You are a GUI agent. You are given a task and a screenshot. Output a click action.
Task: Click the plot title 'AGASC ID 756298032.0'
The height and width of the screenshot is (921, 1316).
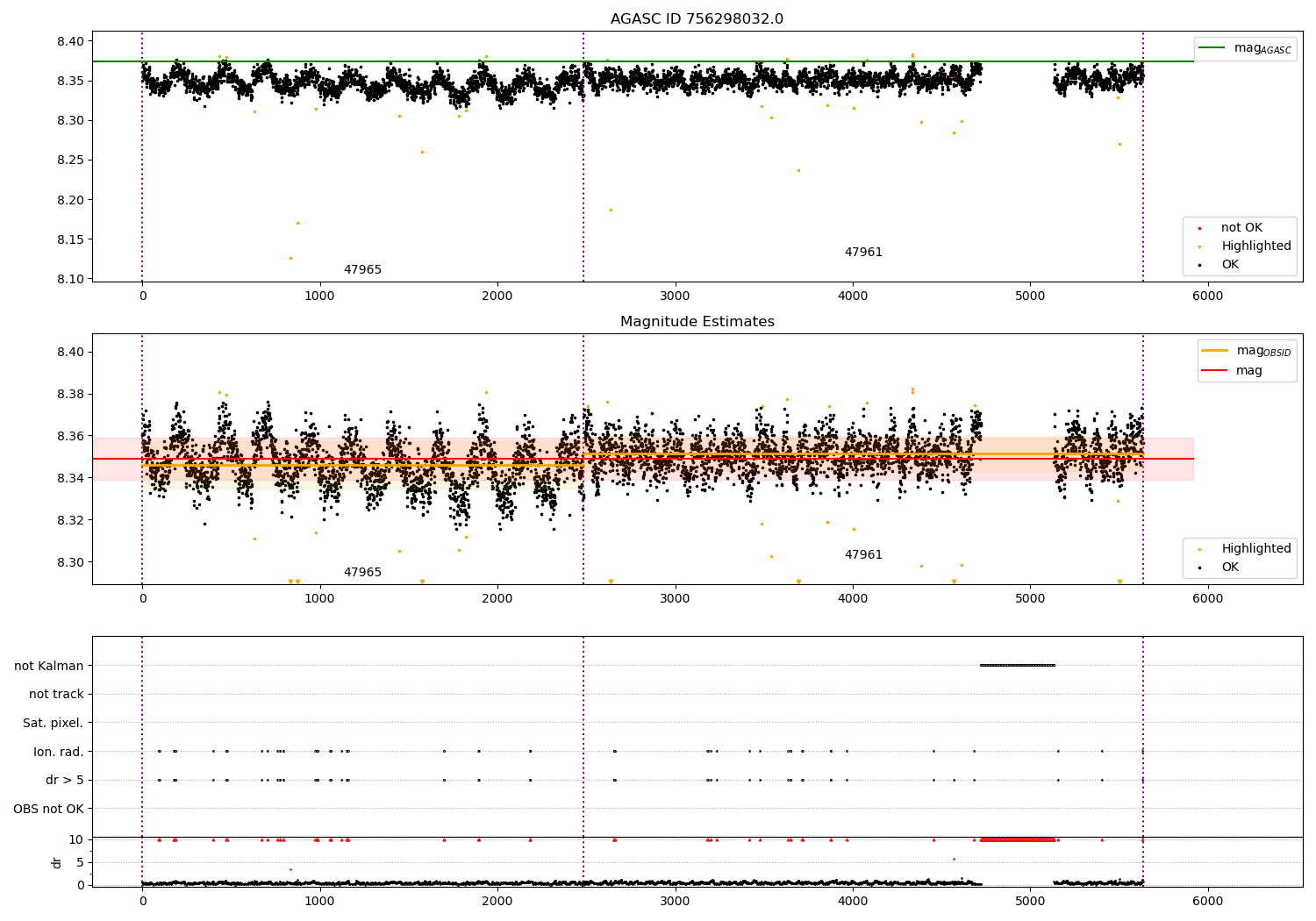(697, 19)
